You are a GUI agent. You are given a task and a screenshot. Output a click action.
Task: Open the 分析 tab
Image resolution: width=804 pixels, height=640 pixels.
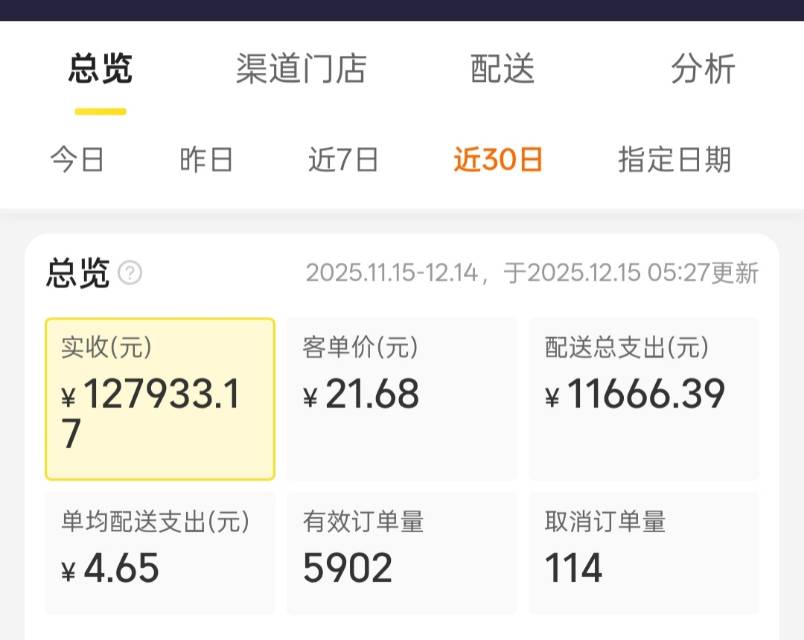[703, 69]
